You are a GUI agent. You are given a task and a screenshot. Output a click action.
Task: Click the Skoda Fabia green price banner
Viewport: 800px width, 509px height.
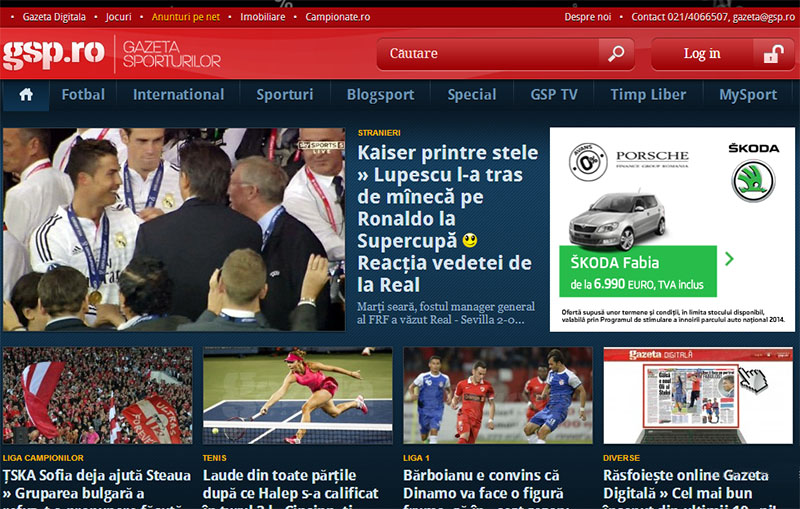tap(638, 271)
